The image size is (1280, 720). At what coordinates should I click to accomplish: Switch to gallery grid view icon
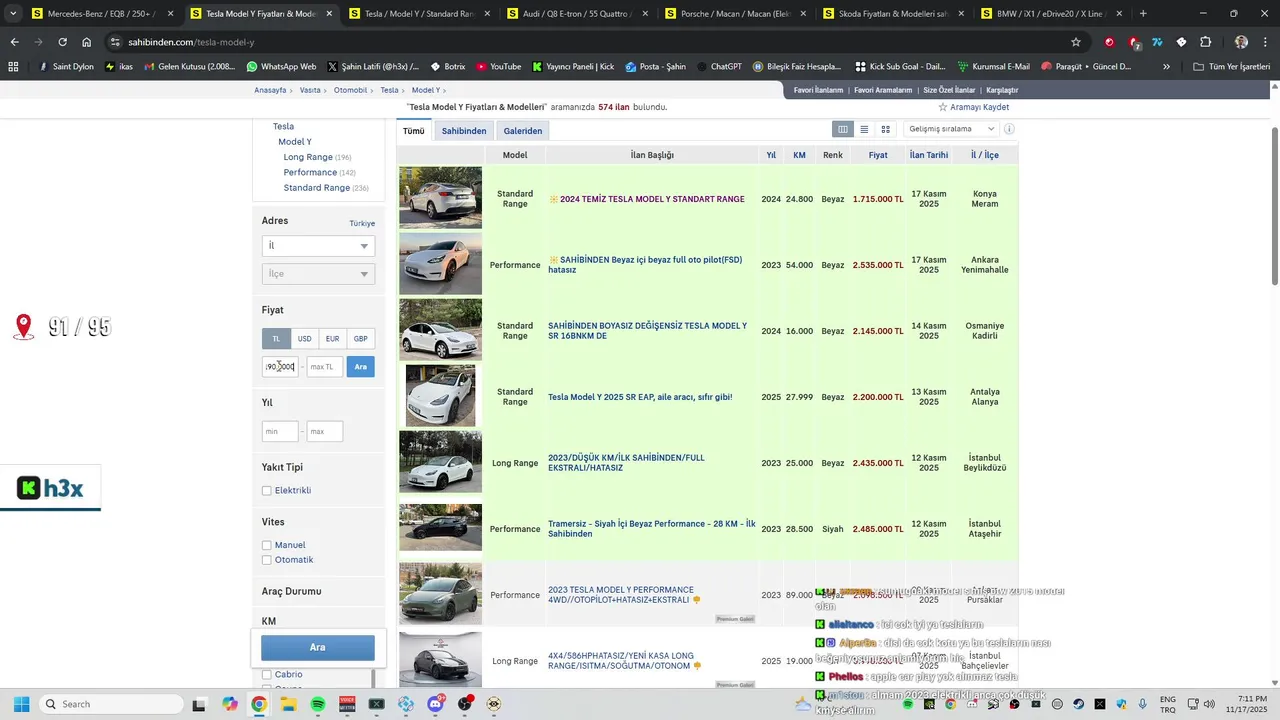coord(885,129)
